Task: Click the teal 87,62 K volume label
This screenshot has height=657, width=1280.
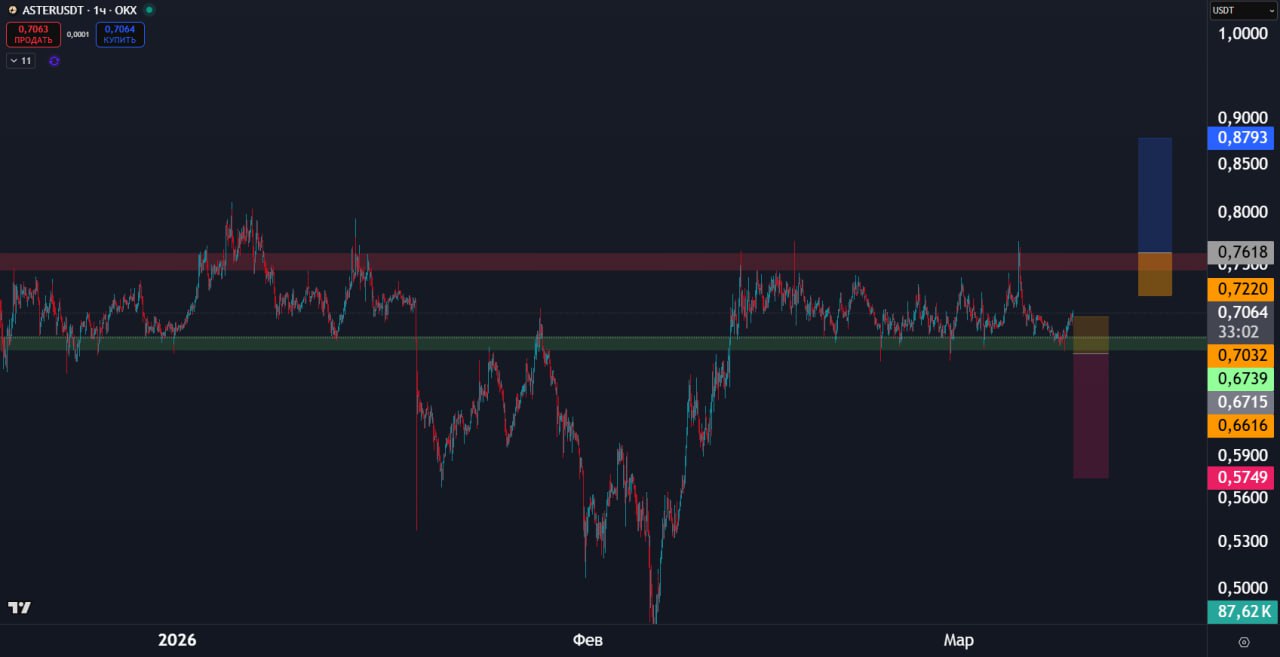Action: pyautogui.click(x=1241, y=611)
